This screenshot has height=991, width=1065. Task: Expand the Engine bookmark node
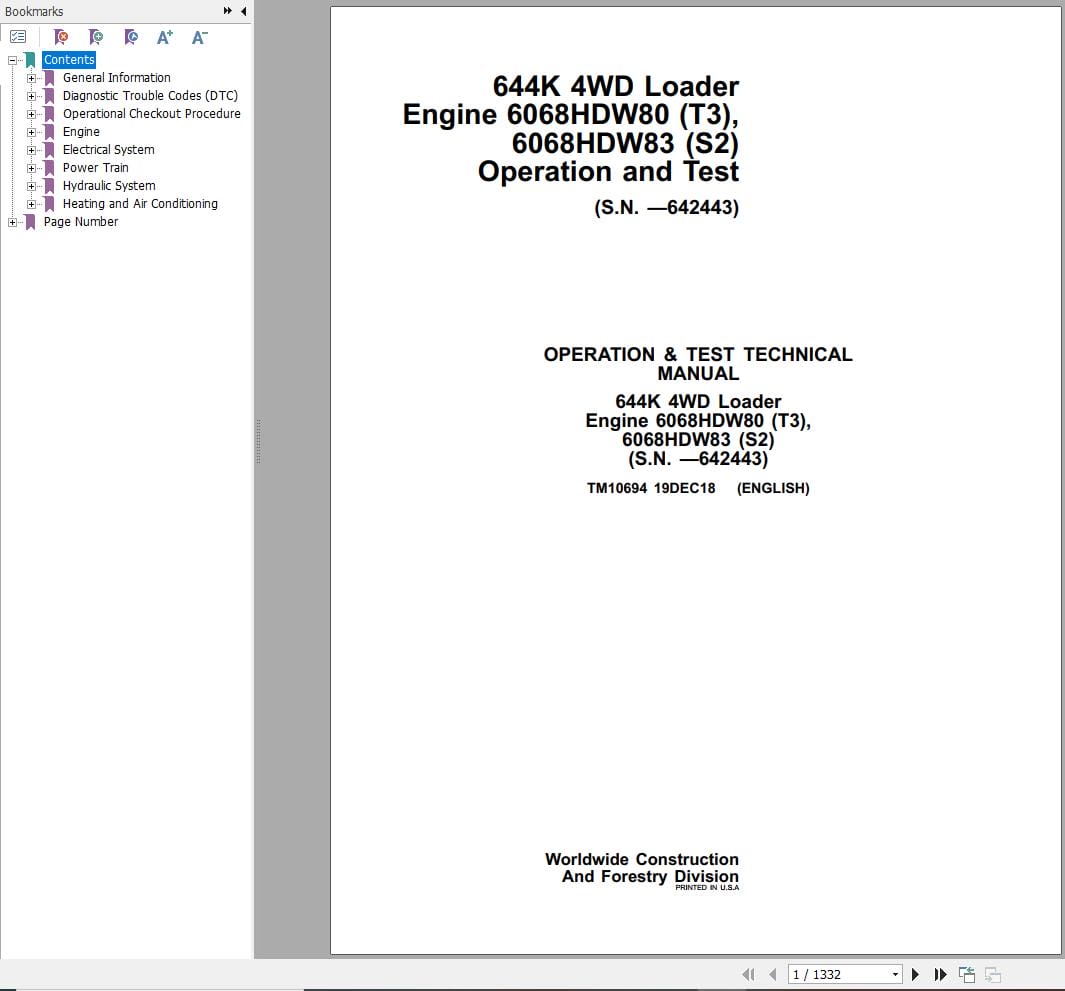point(31,132)
